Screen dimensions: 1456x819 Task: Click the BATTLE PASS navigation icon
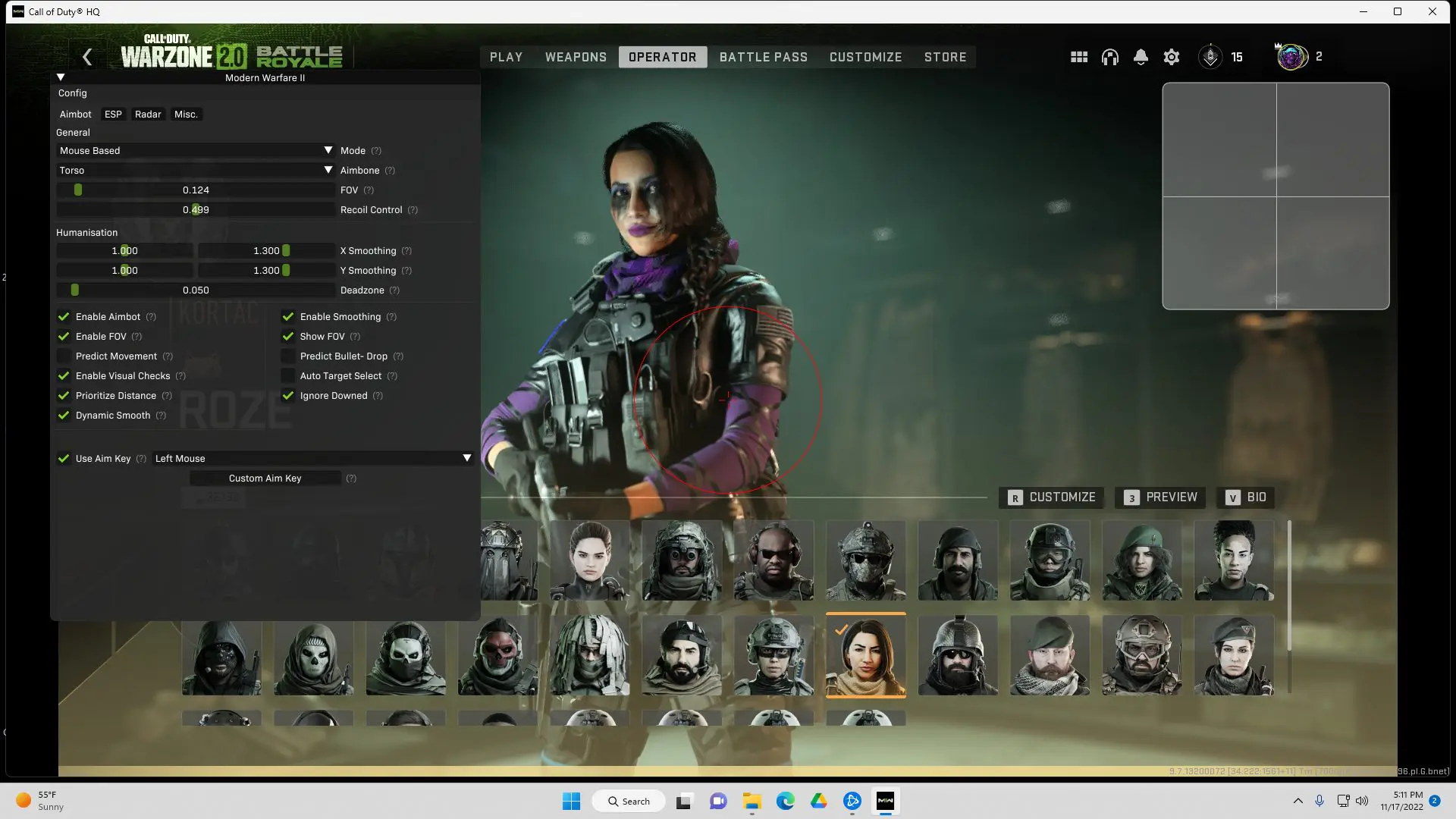click(763, 57)
